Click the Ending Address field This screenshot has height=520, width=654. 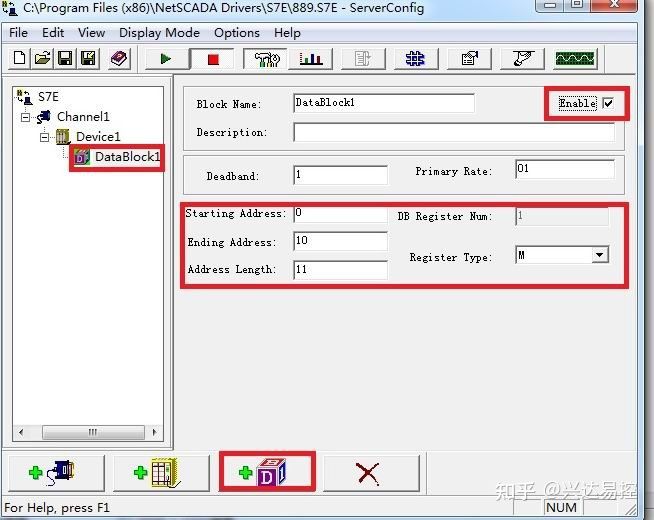point(341,241)
